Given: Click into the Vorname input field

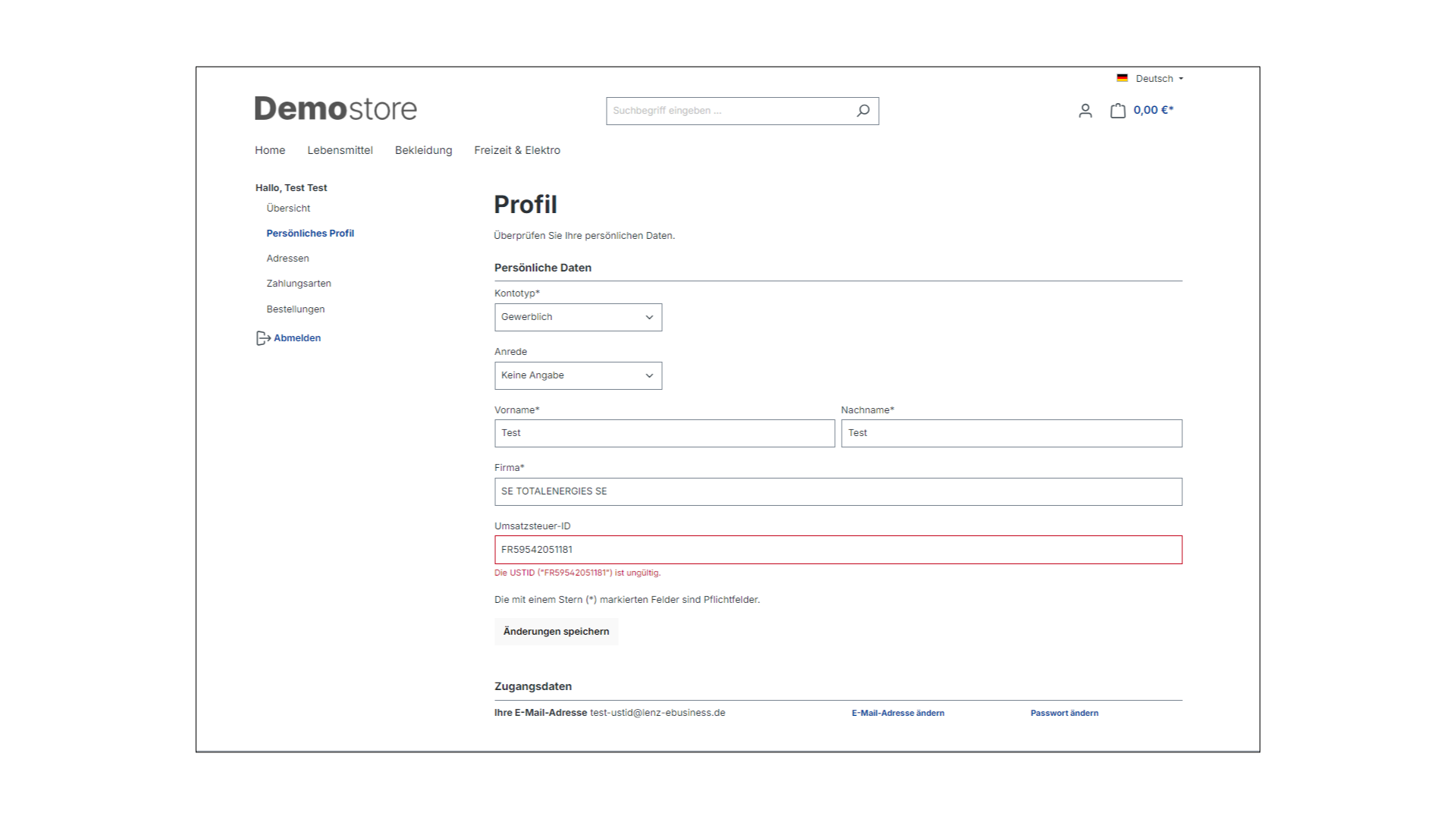Looking at the screenshot, I should click(x=664, y=433).
